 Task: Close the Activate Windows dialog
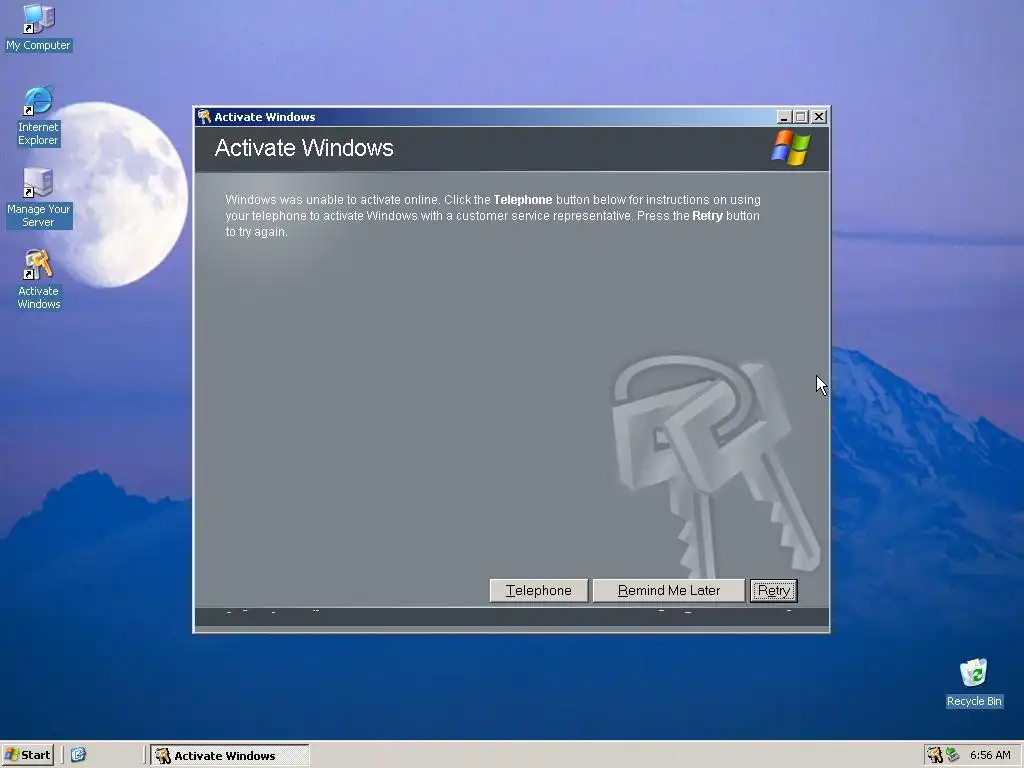pyautogui.click(x=819, y=117)
